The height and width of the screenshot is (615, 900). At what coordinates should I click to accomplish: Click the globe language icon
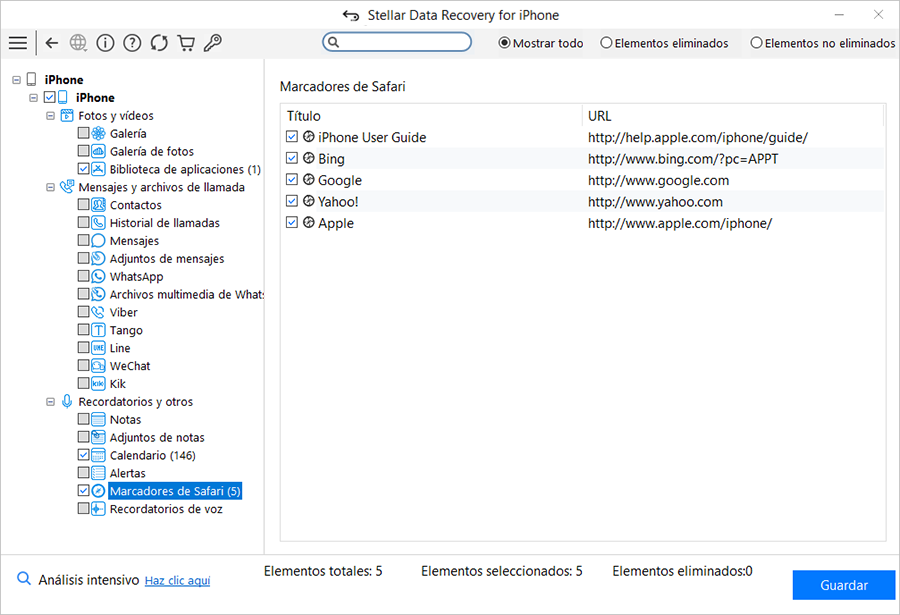point(78,43)
